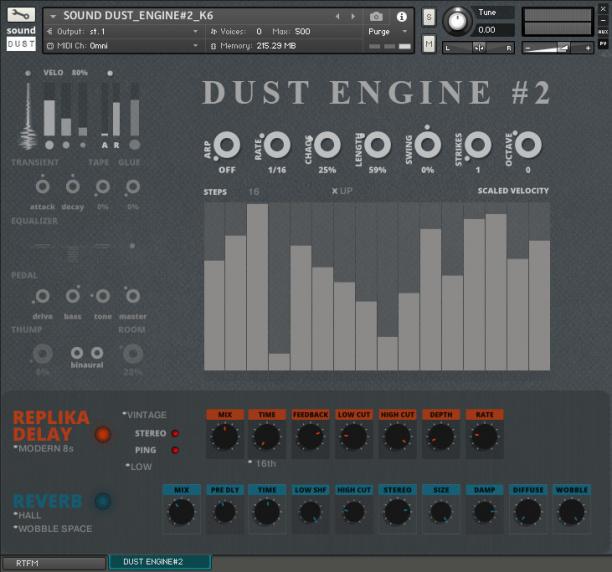
Task: Click the pedal tone knob
Action: [103, 296]
